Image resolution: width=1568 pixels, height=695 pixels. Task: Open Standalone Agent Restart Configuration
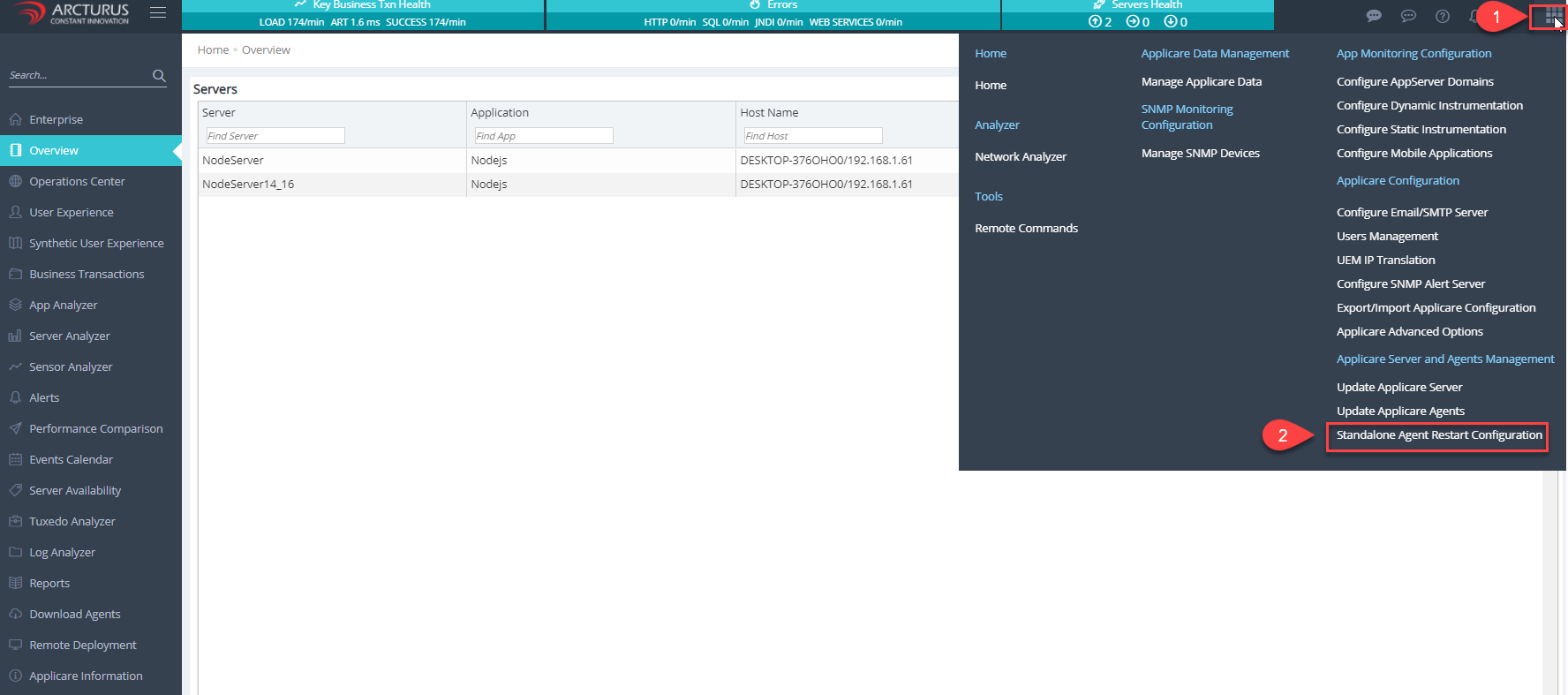point(1439,434)
